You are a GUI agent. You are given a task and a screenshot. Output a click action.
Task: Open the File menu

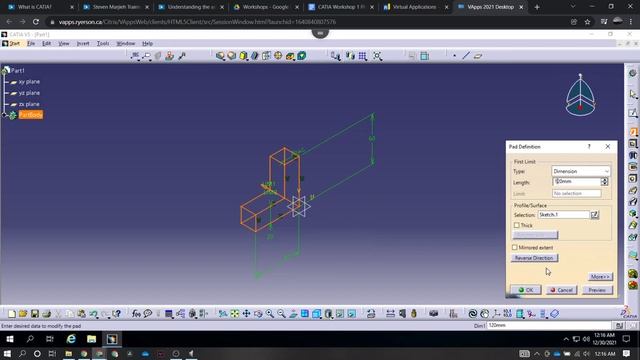tap(31, 43)
